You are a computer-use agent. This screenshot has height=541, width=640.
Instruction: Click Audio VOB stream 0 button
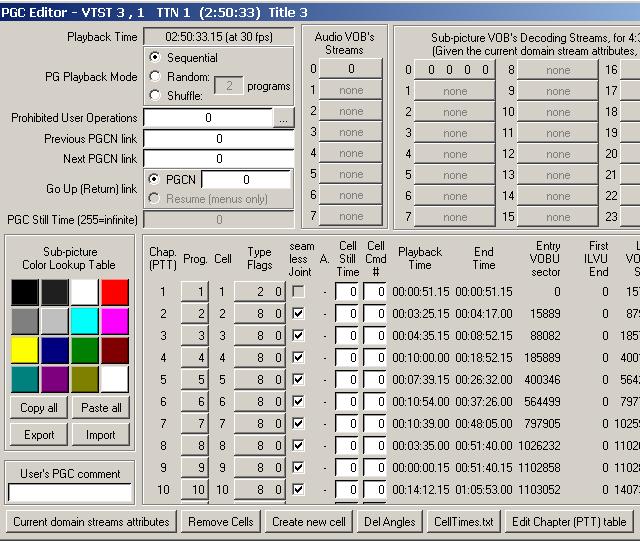351,69
